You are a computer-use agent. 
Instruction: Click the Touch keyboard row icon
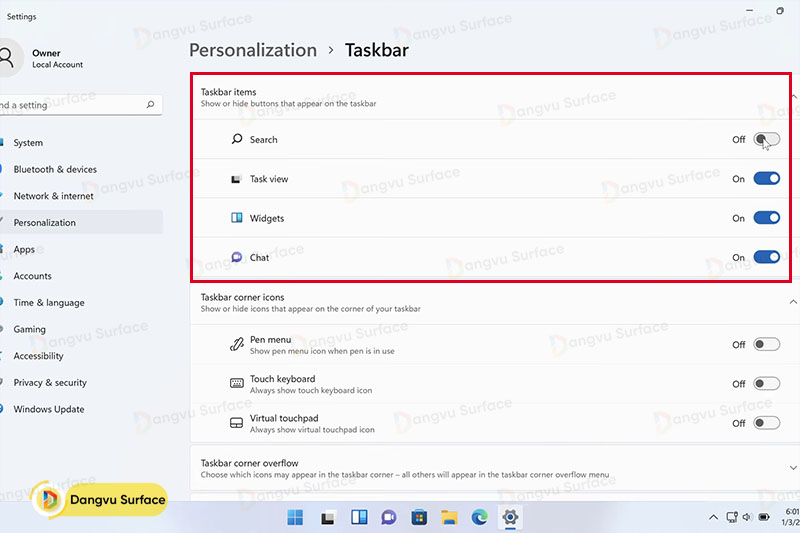(237, 383)
